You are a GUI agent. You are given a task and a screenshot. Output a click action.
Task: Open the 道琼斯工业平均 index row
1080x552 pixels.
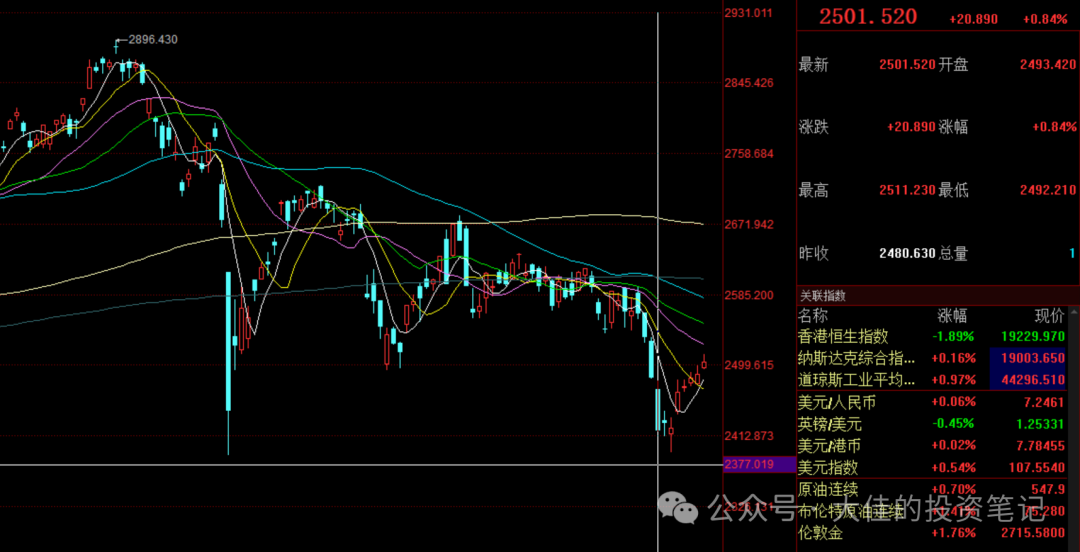pyautogui.click(x=937, y=380)
